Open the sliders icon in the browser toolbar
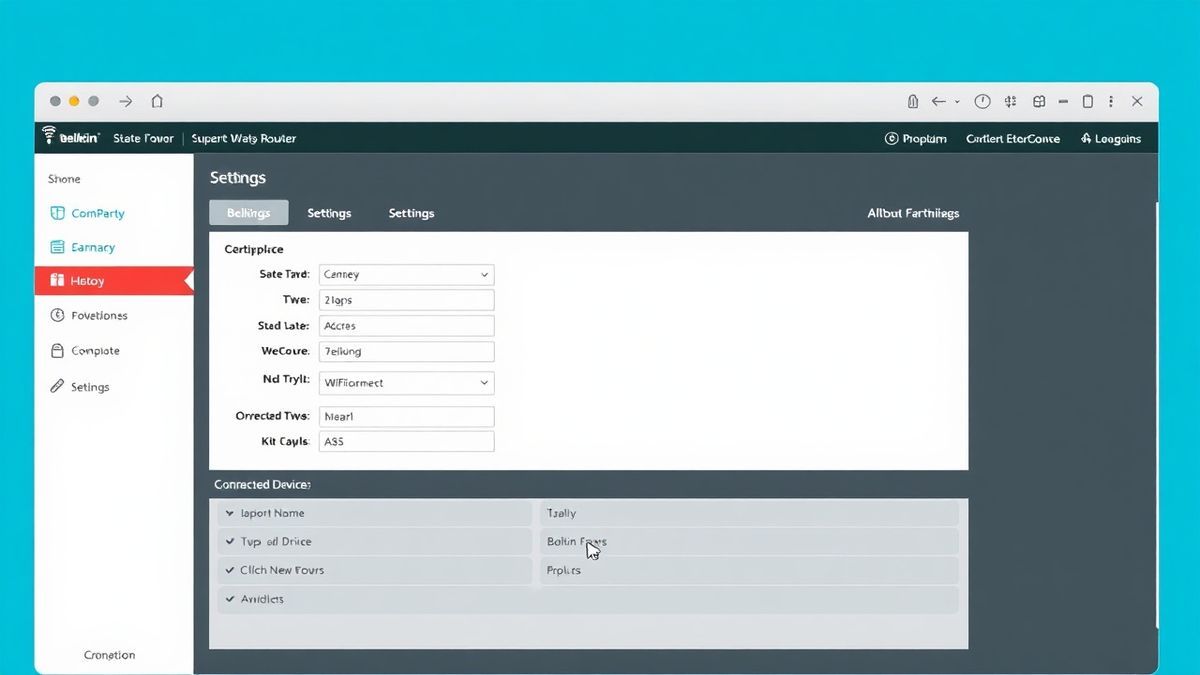1200x675 pixels. [x=1011, y=101]
